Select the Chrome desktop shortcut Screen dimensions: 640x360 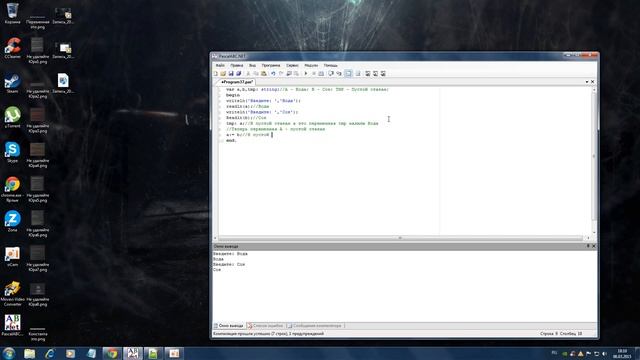pos(12,189)
